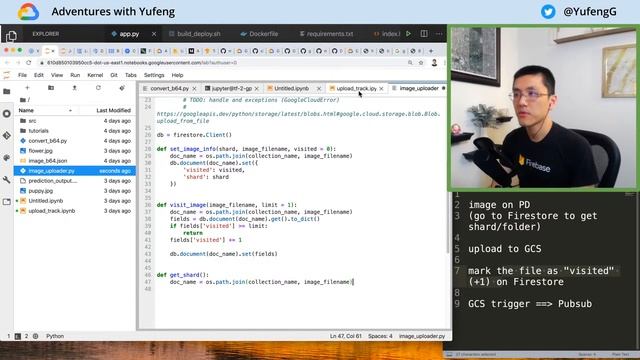Switch to app.py tab in VS Code

click(x=129, y=34)
